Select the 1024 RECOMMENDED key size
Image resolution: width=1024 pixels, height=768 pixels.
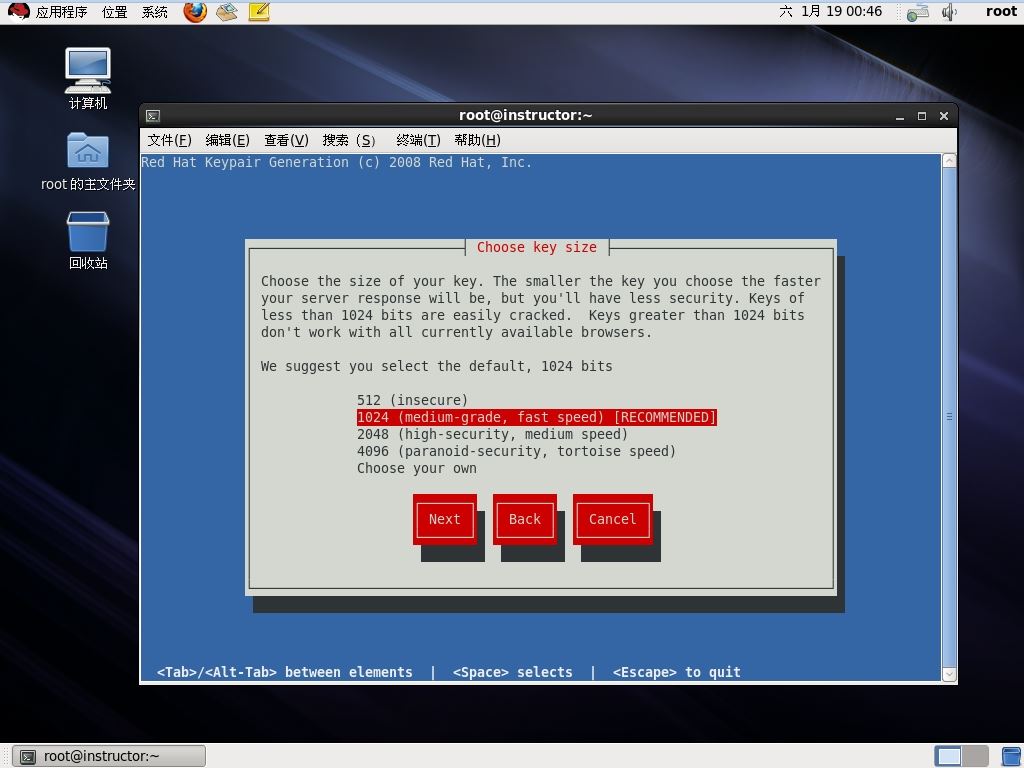coord(537,417)
